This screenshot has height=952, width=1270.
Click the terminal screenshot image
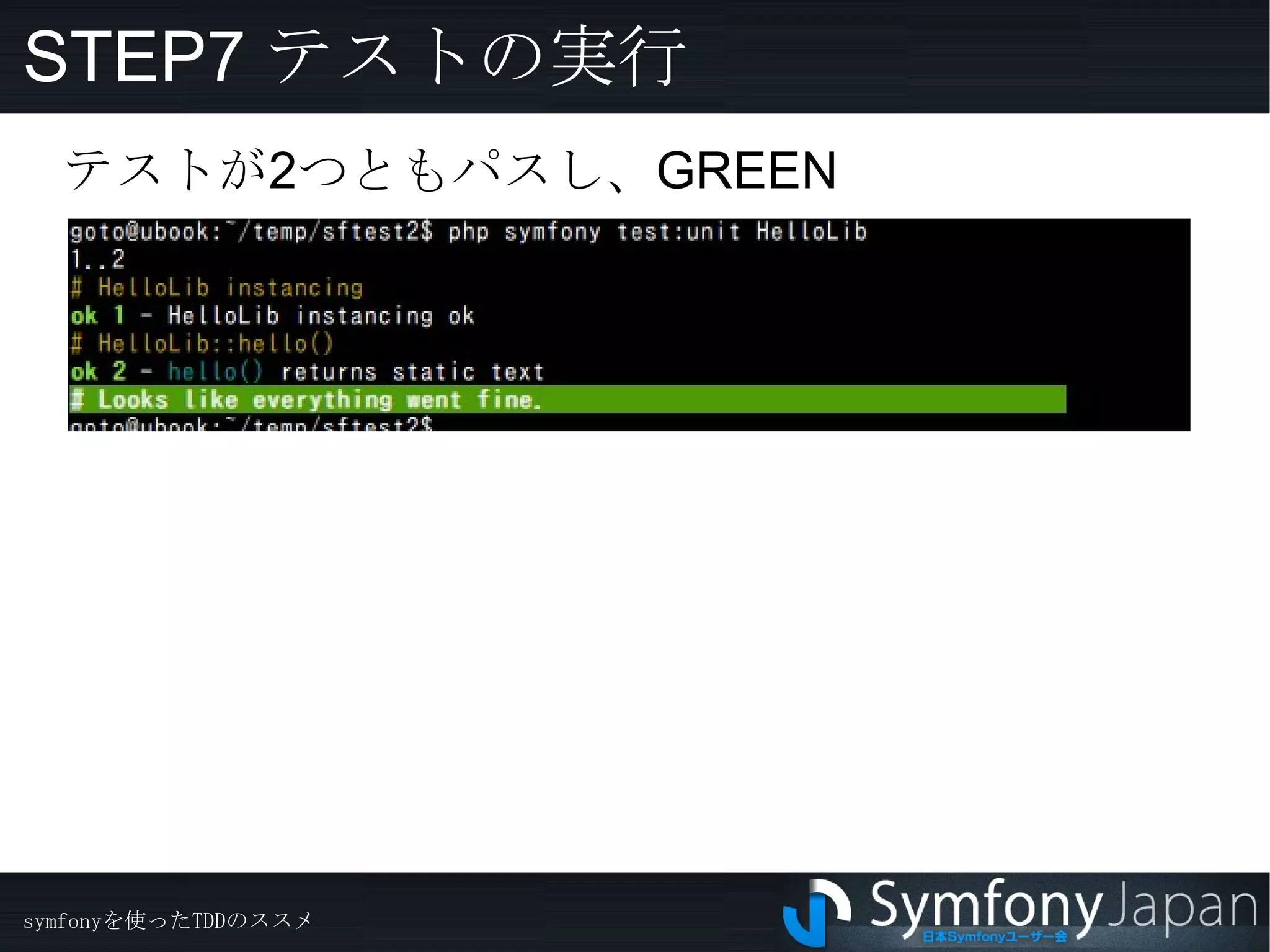click(x=629, y=324)
